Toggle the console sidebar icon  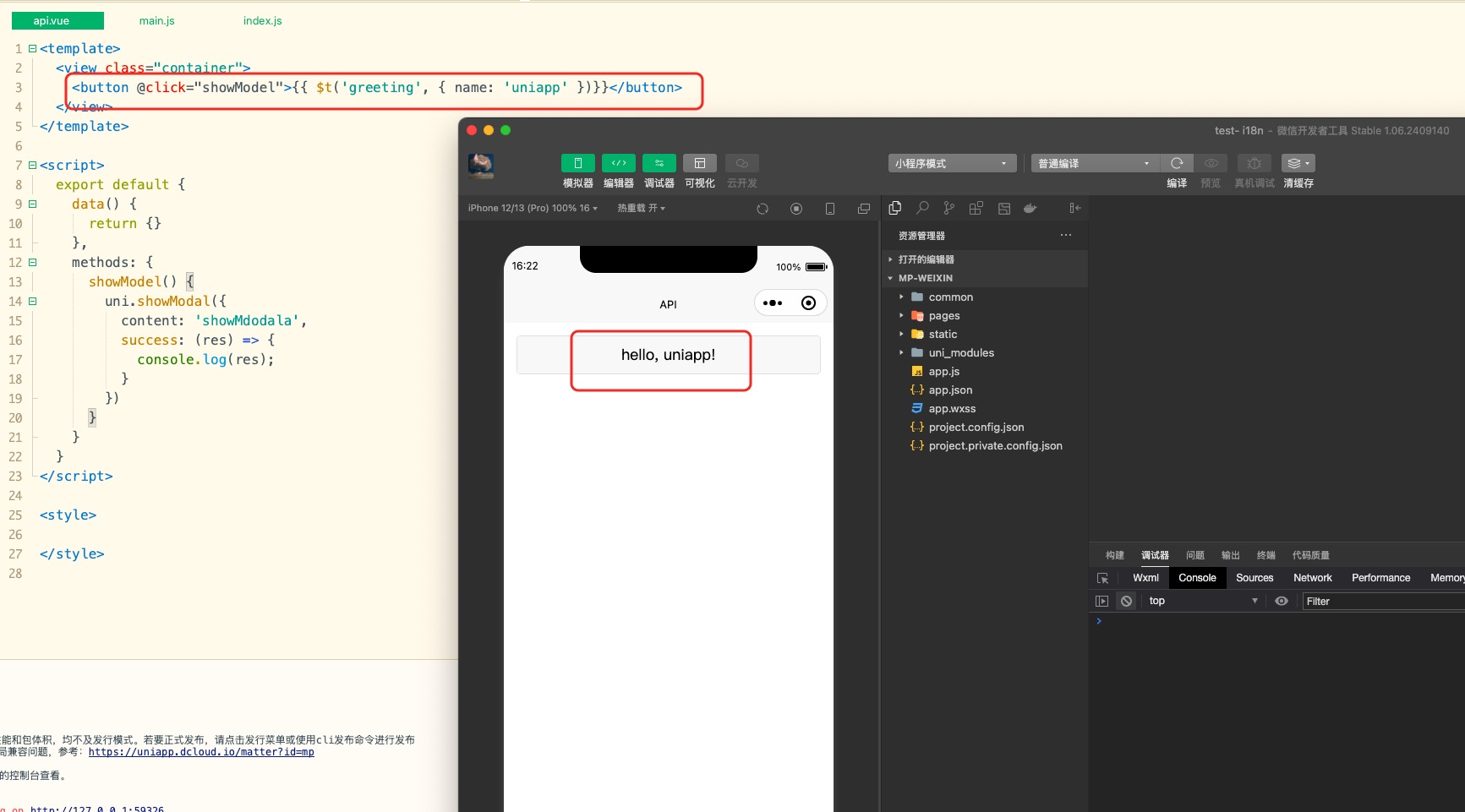[1101, 601]
